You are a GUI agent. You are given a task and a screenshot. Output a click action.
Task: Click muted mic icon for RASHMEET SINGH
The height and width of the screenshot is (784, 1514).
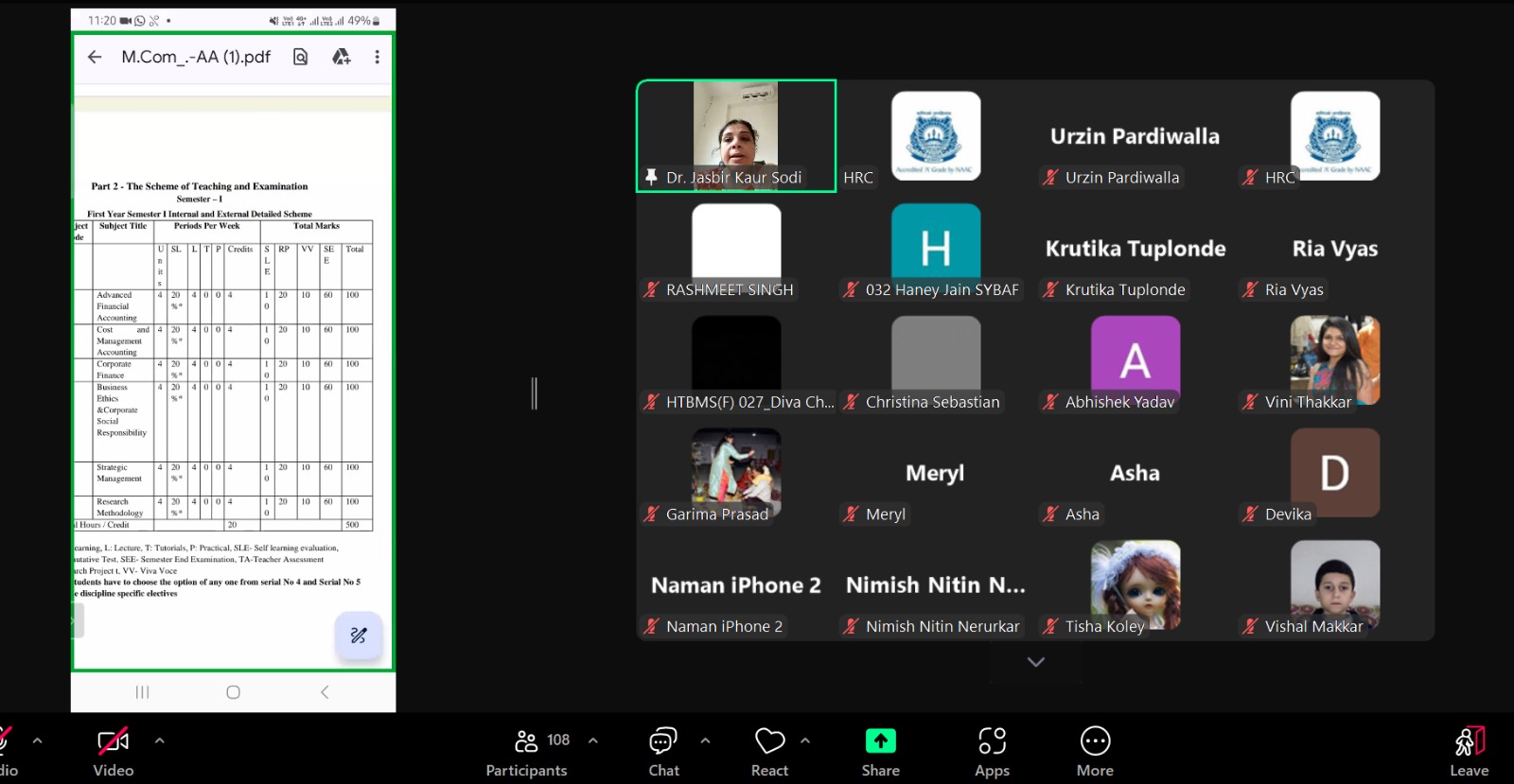pos(651,289)
